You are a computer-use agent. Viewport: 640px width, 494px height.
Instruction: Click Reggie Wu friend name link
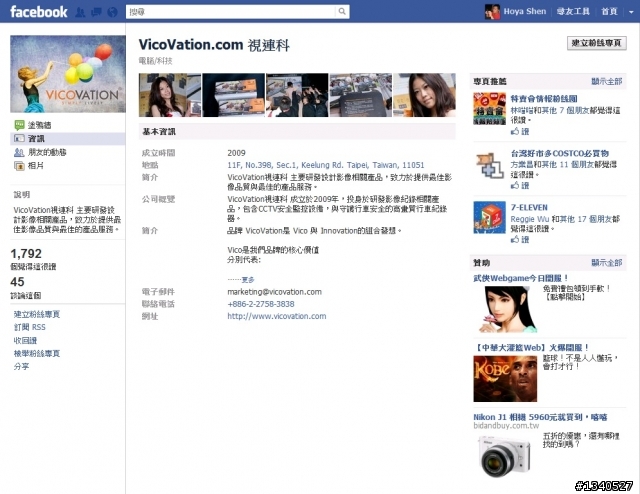click(530, 219)
